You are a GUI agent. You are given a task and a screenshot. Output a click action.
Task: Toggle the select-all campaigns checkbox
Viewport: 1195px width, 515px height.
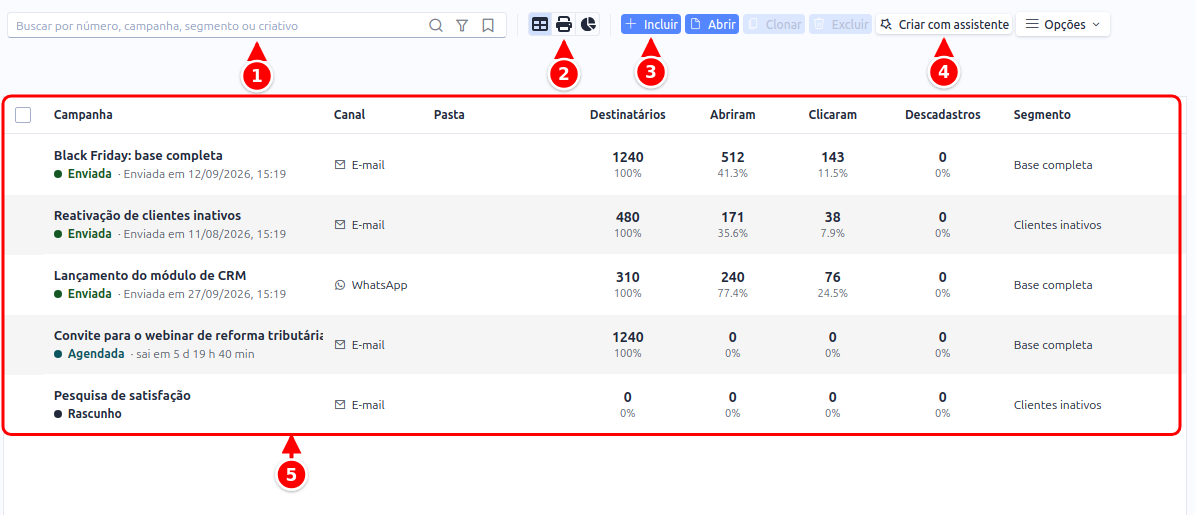(x=23, y=115)
